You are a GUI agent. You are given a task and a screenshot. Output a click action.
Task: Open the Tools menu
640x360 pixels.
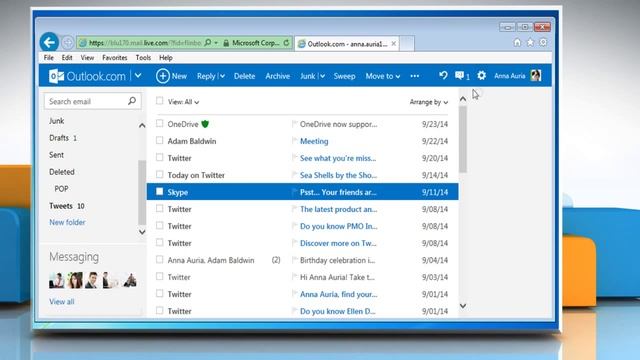tap(143, 58)
